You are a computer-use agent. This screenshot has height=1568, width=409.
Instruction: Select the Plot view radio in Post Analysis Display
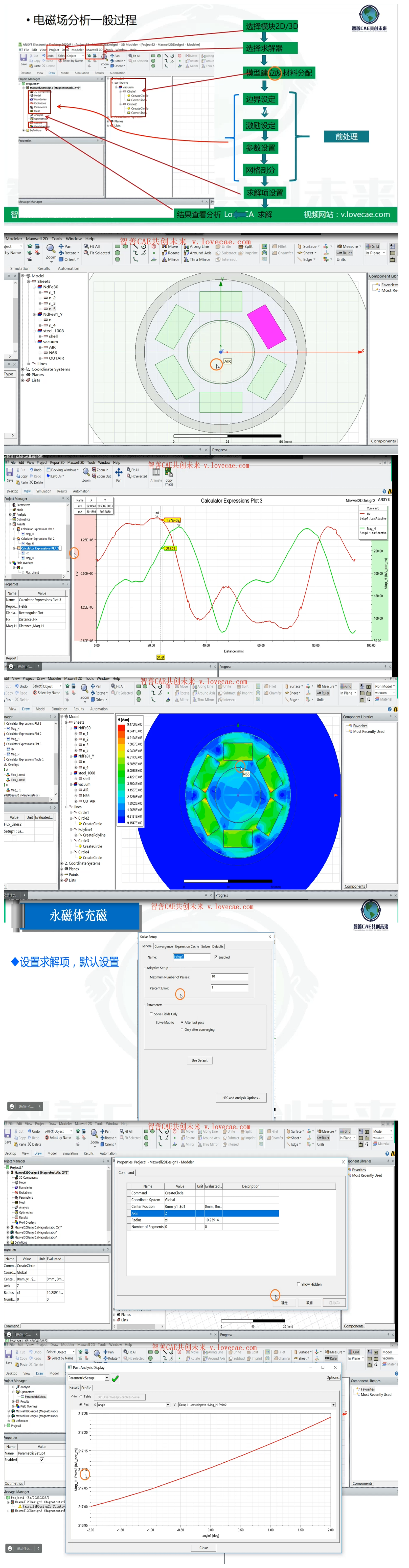tap(80, 1405)
